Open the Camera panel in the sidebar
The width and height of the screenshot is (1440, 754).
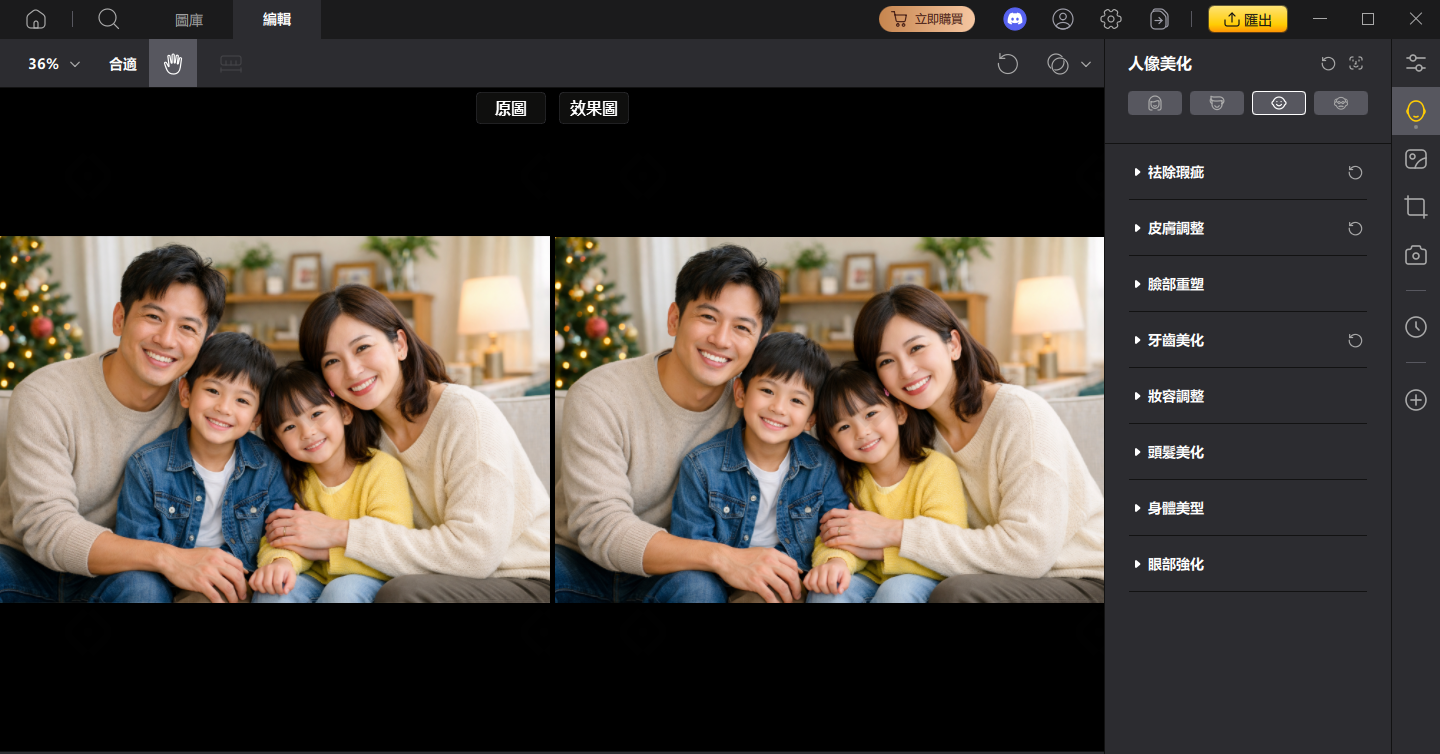(1415, 255)
